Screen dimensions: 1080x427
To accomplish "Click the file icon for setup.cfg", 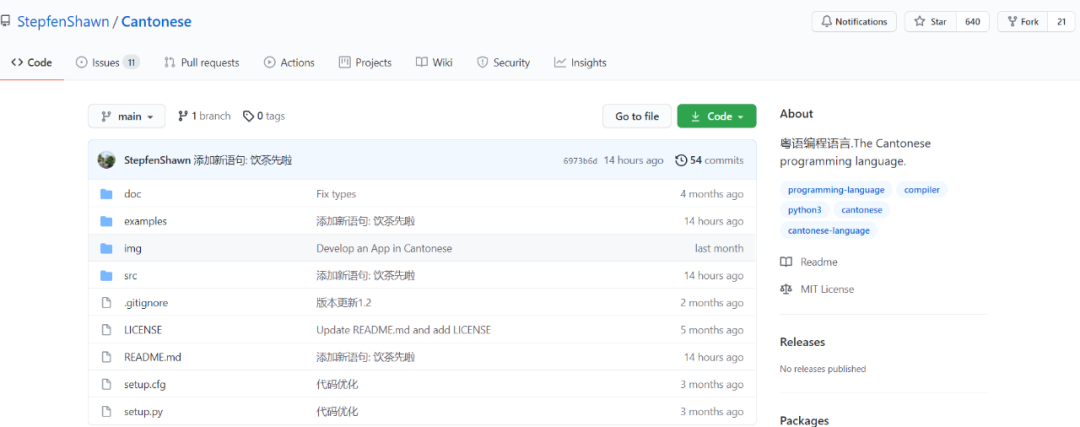I will point(106,384).
